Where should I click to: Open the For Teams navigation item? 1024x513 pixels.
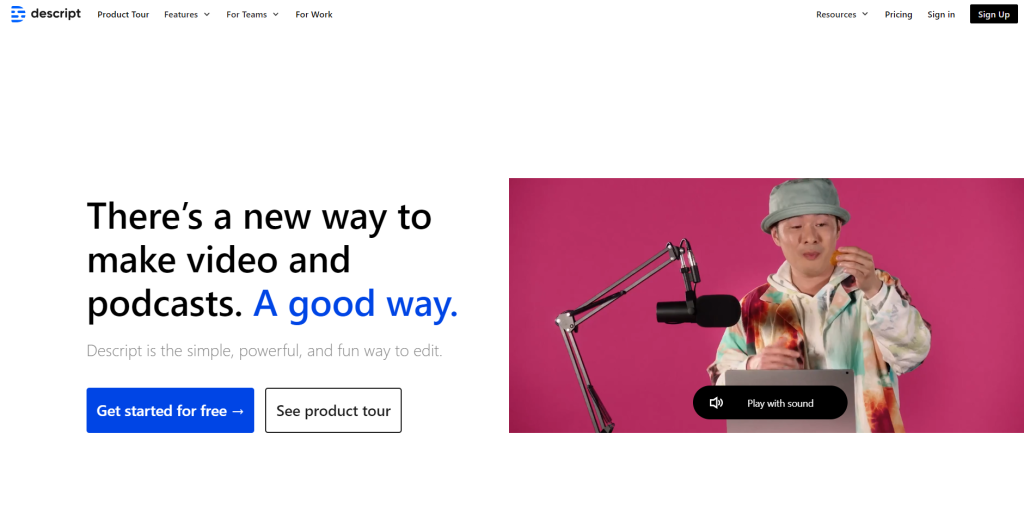point(246,15)
